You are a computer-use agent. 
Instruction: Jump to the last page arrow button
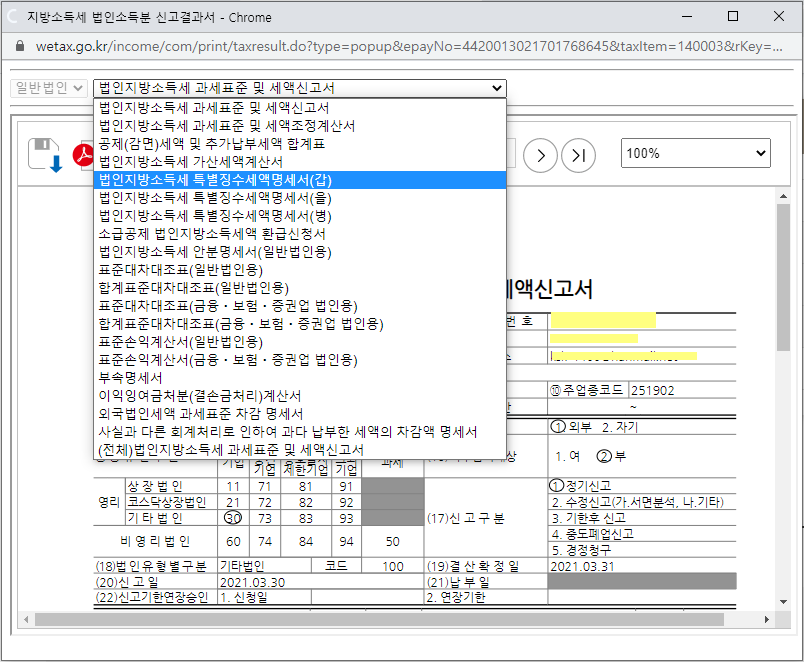point(578,154)
